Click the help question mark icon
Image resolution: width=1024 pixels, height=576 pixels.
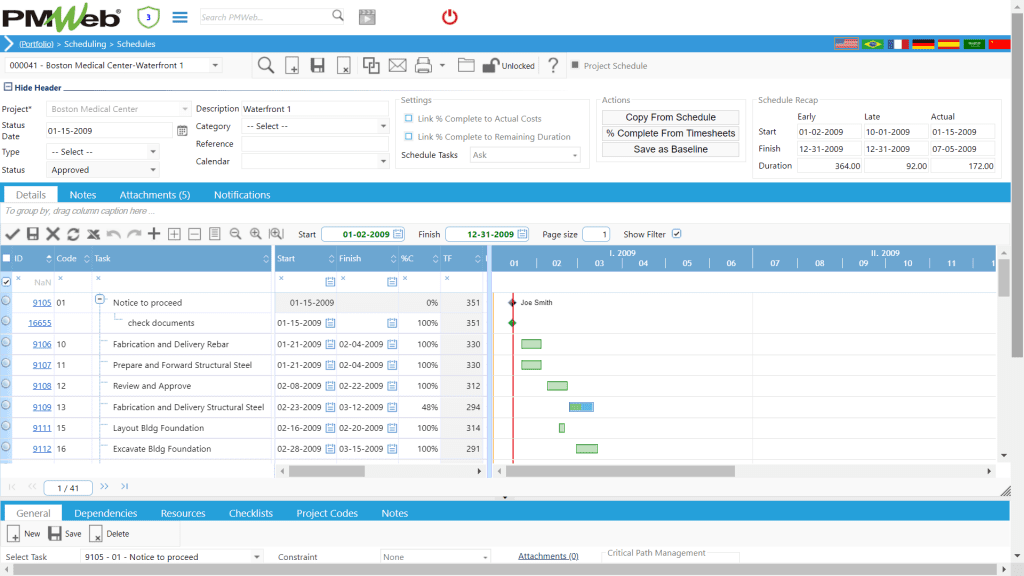click(552, 65)
